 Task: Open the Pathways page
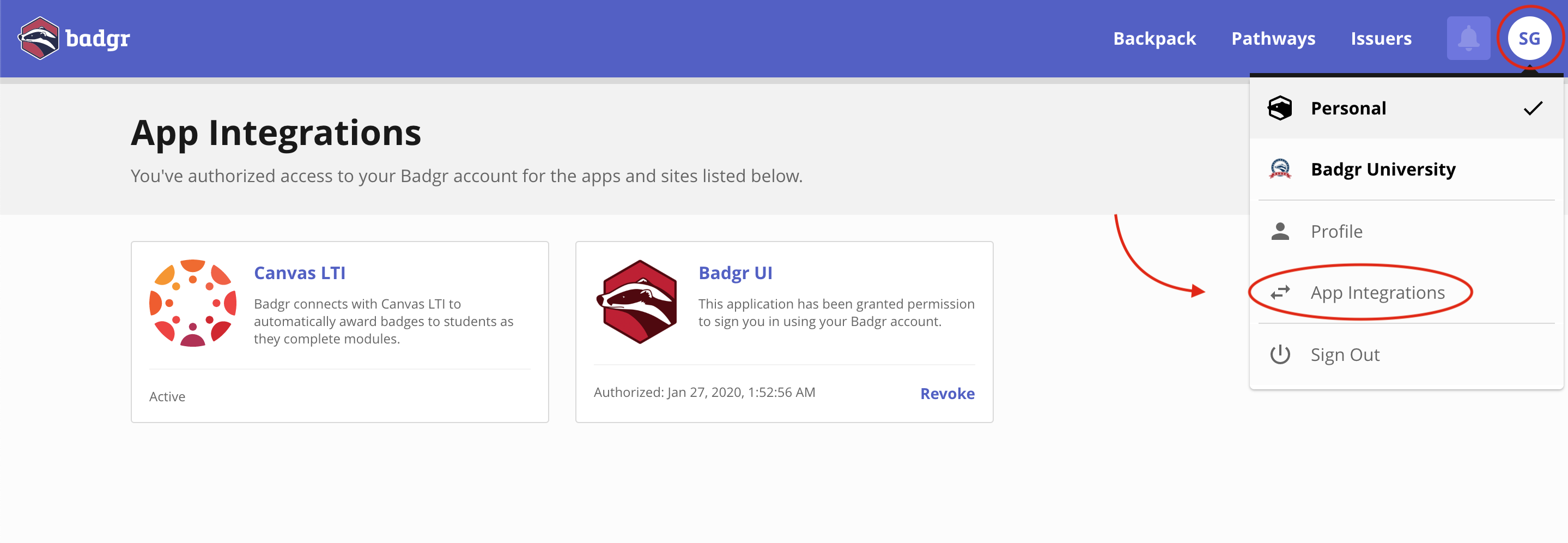click(x=1273, y=38)
